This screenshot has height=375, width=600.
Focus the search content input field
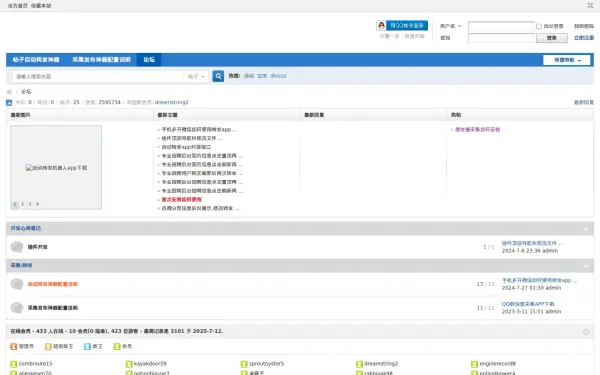pos(99,77)
